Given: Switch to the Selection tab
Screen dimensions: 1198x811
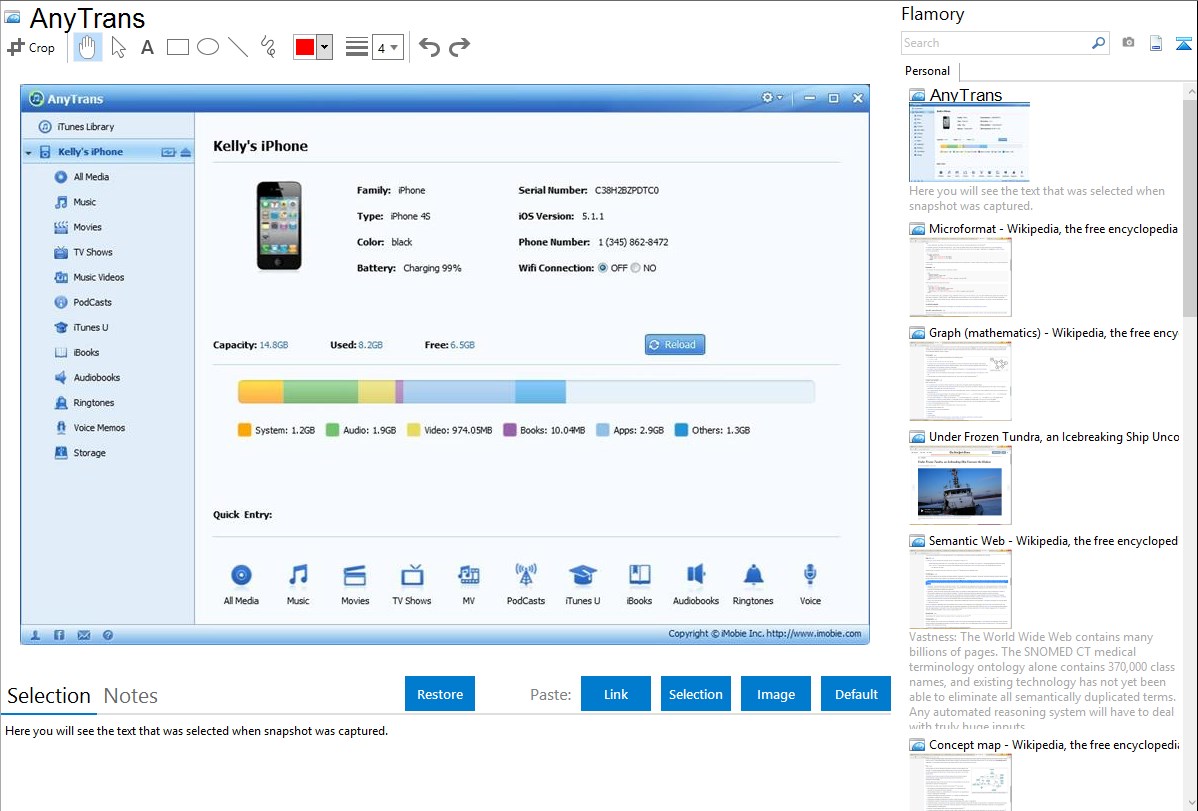Looking at the screenshot, I should click(x=49, y=696).
